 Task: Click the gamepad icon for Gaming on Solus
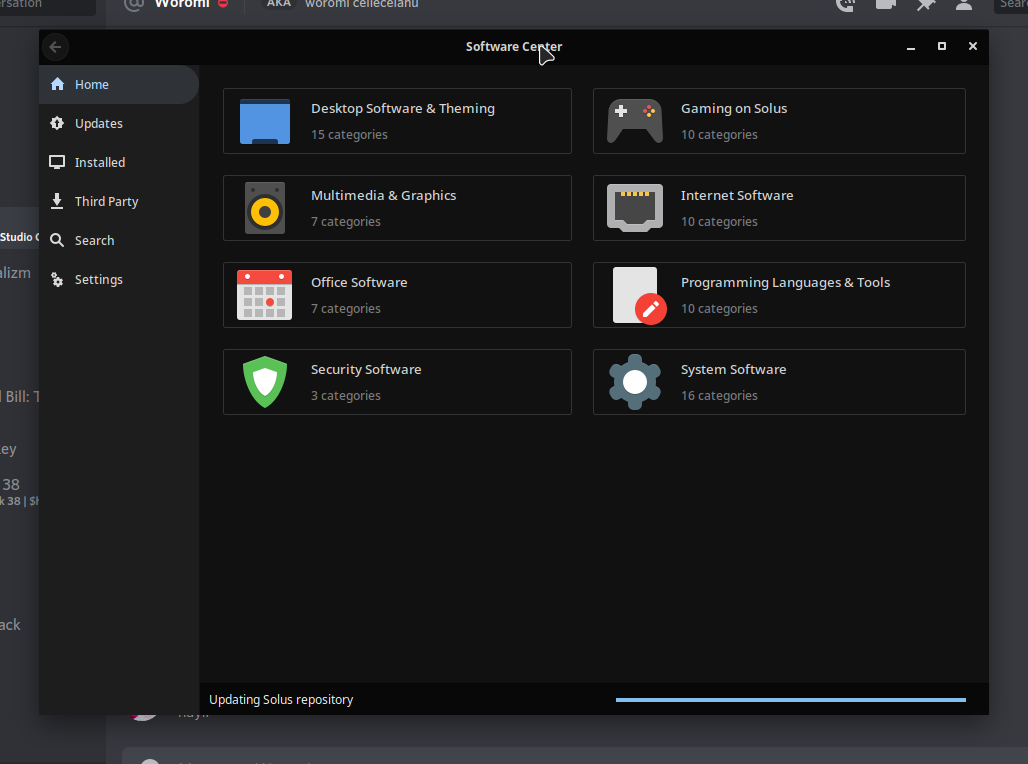[635, 121]
